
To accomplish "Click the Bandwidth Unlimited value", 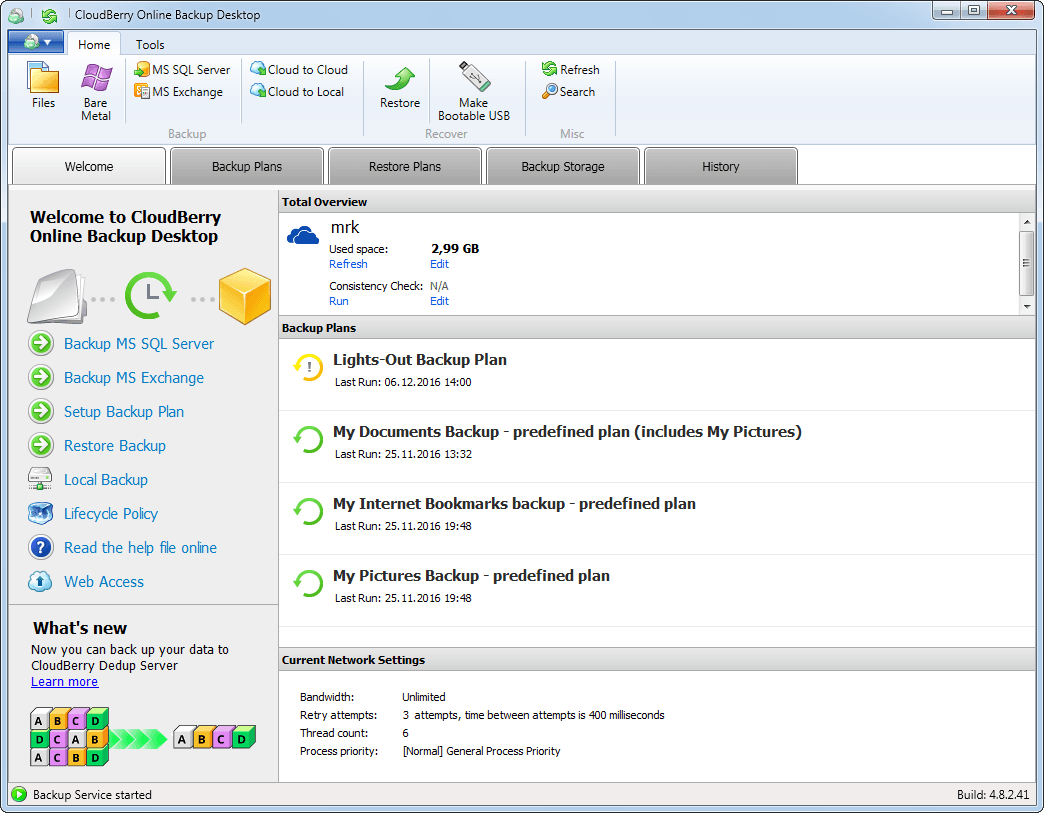I will [424, 697].
